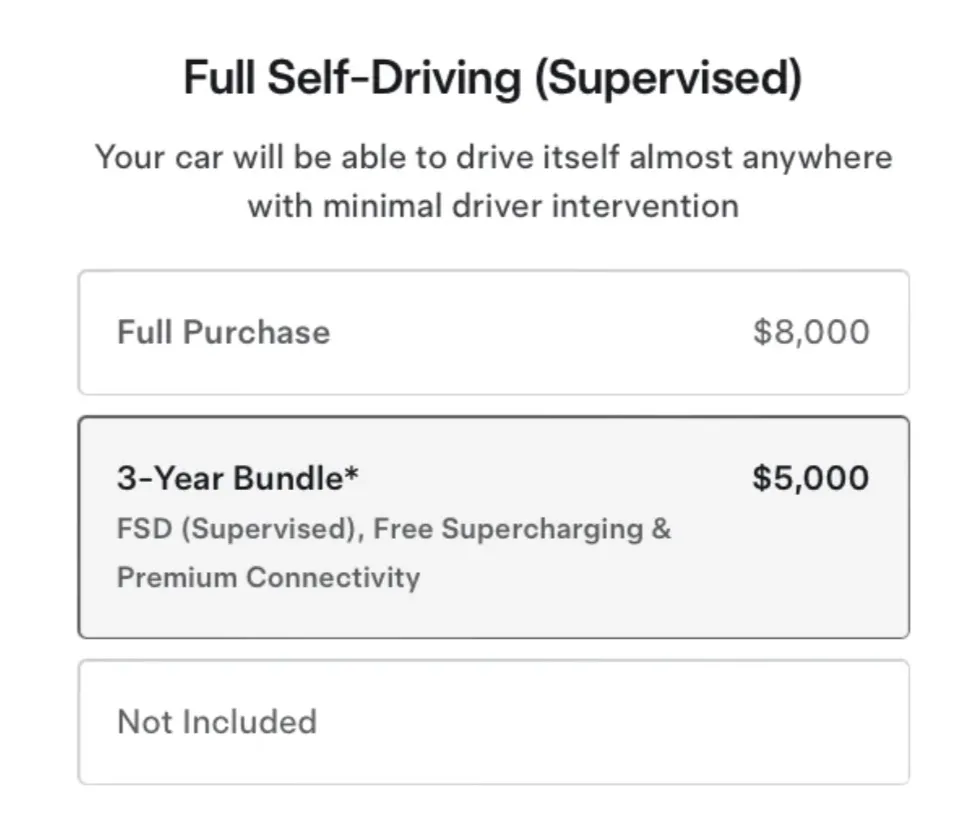
Task: Click the Premium Connectivity text
Action: click(268, 577)
